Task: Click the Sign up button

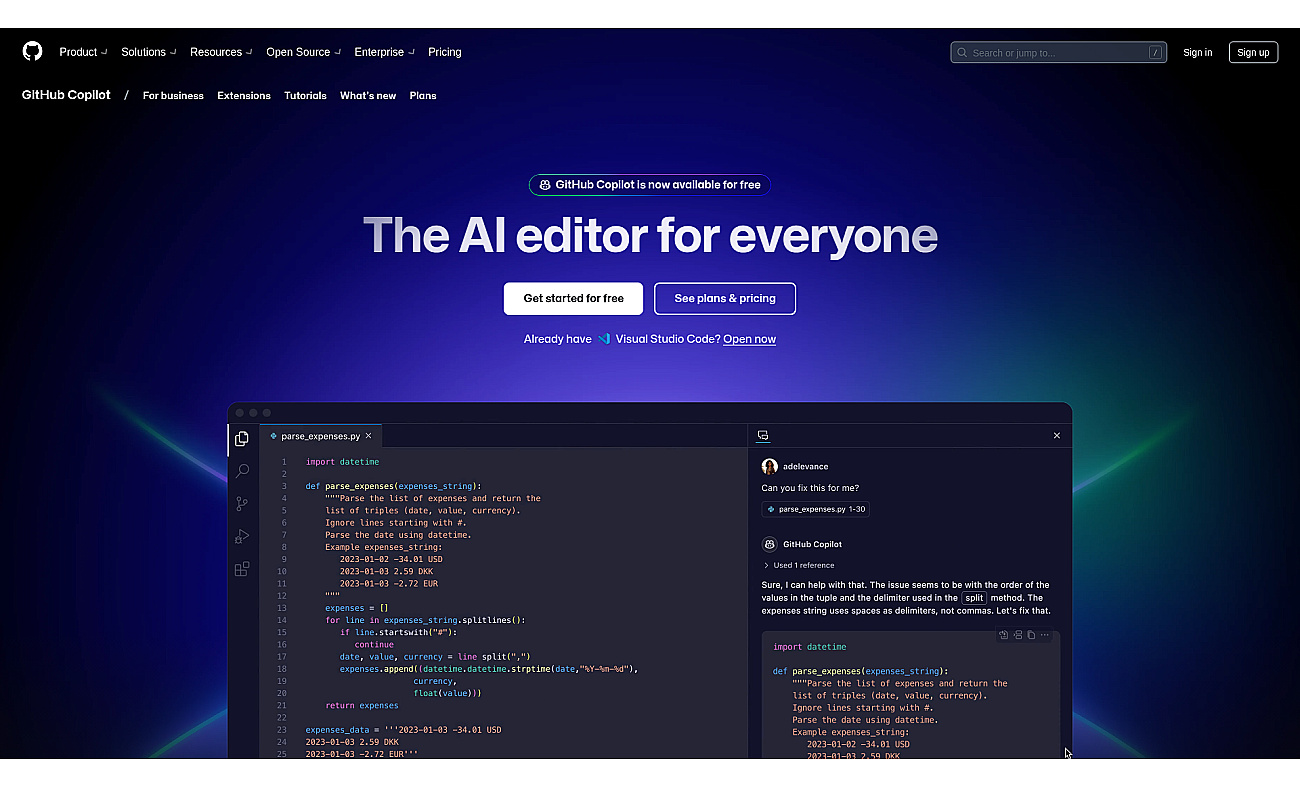Action: tap(1253, 53)
